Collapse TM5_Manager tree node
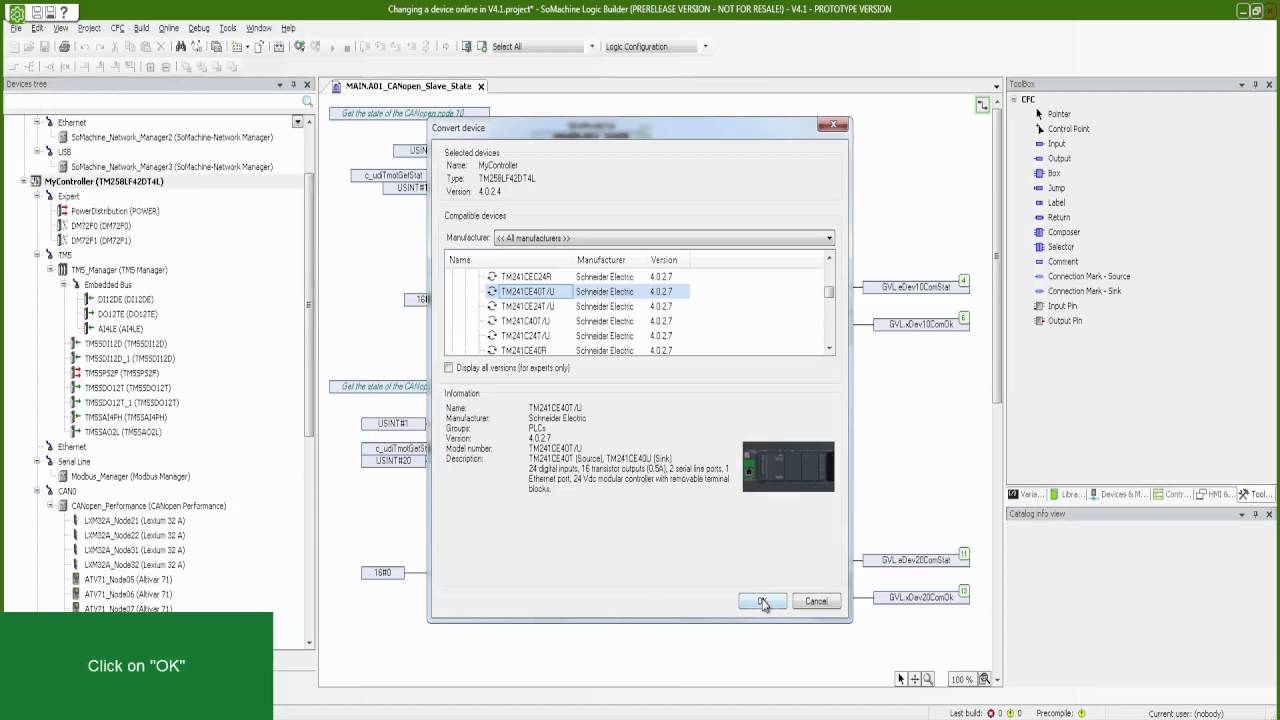The height and width of the screenshot is (720, 1280). [50, 270]
